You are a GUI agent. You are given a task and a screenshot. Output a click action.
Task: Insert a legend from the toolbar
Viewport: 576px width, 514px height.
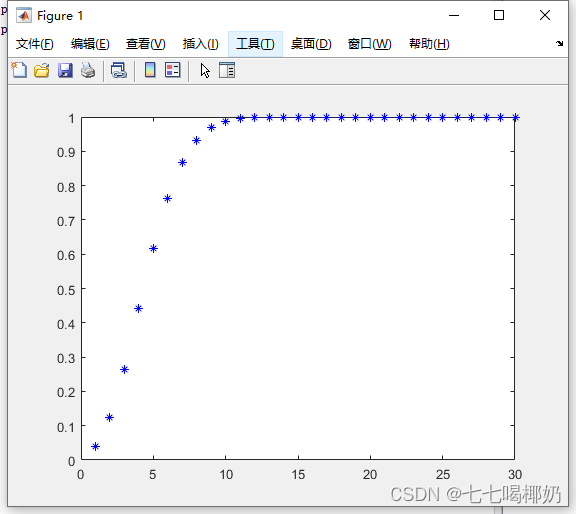click(173, 70)
